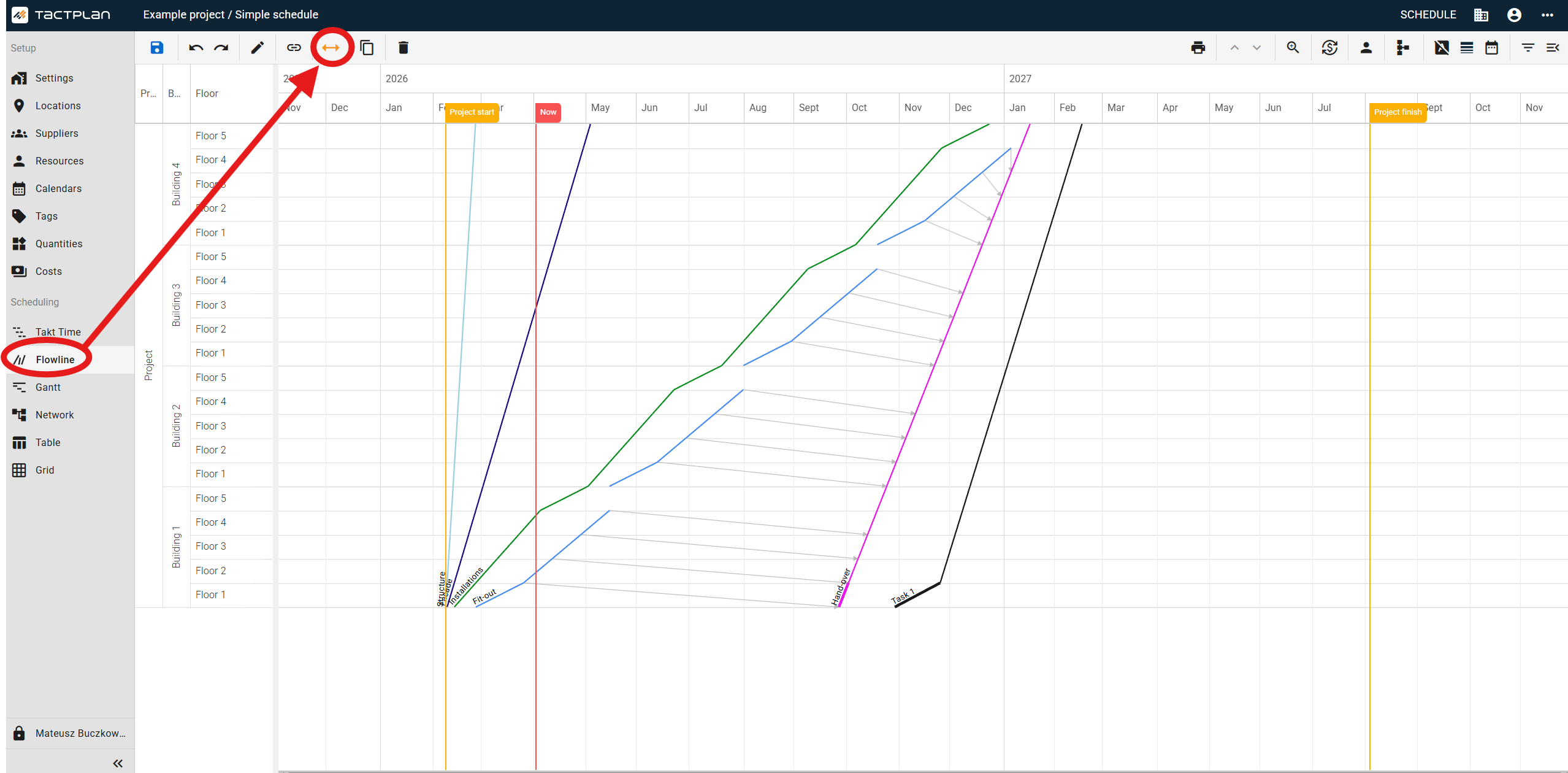Switch to the Network view

point(70,415)
